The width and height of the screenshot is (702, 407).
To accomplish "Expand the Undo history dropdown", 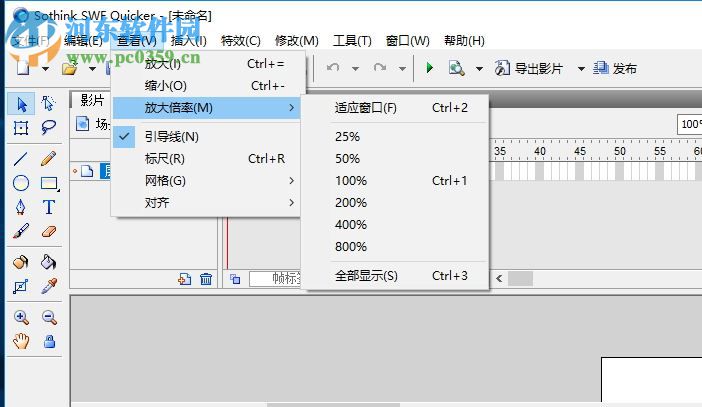I will click(x=355, y=69).
